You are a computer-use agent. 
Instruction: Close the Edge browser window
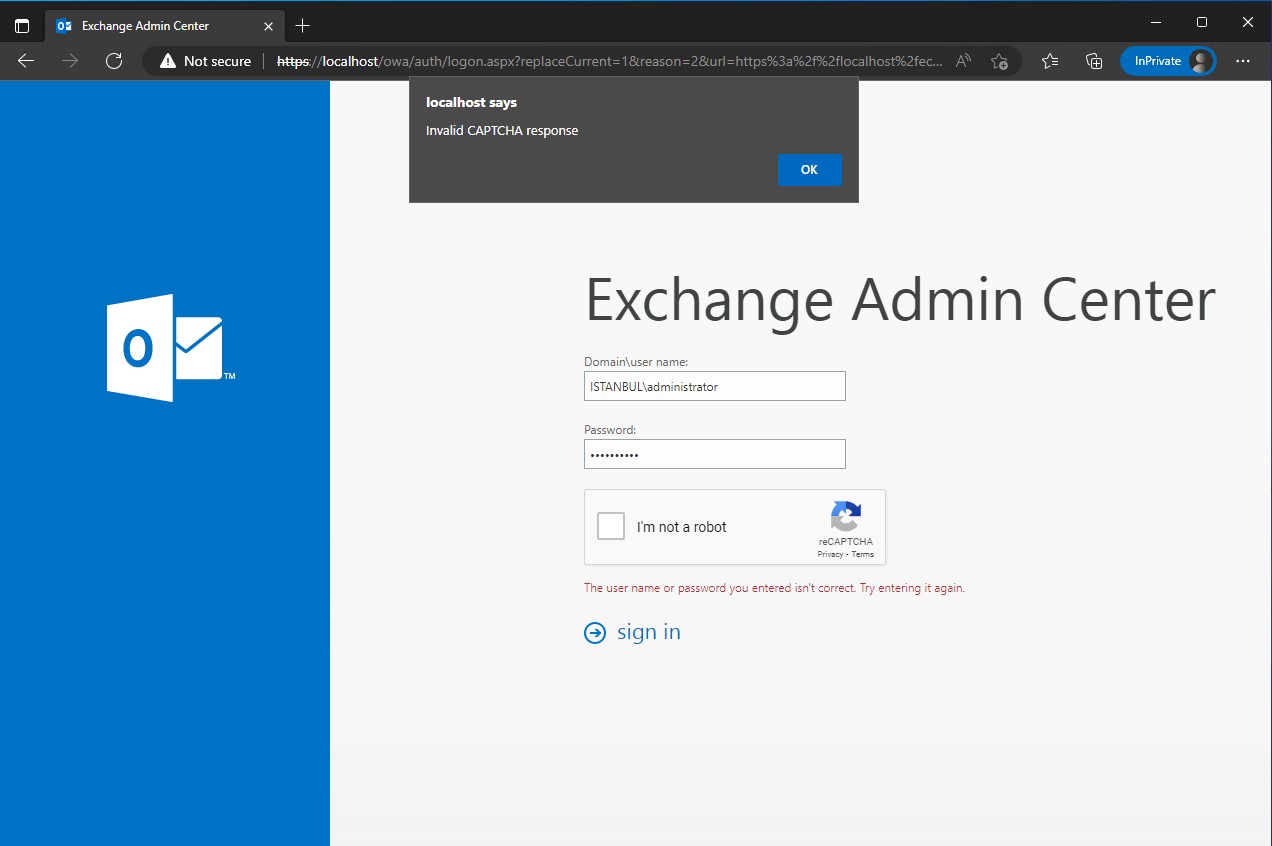pyautogui.click(x=1248, y=22)
